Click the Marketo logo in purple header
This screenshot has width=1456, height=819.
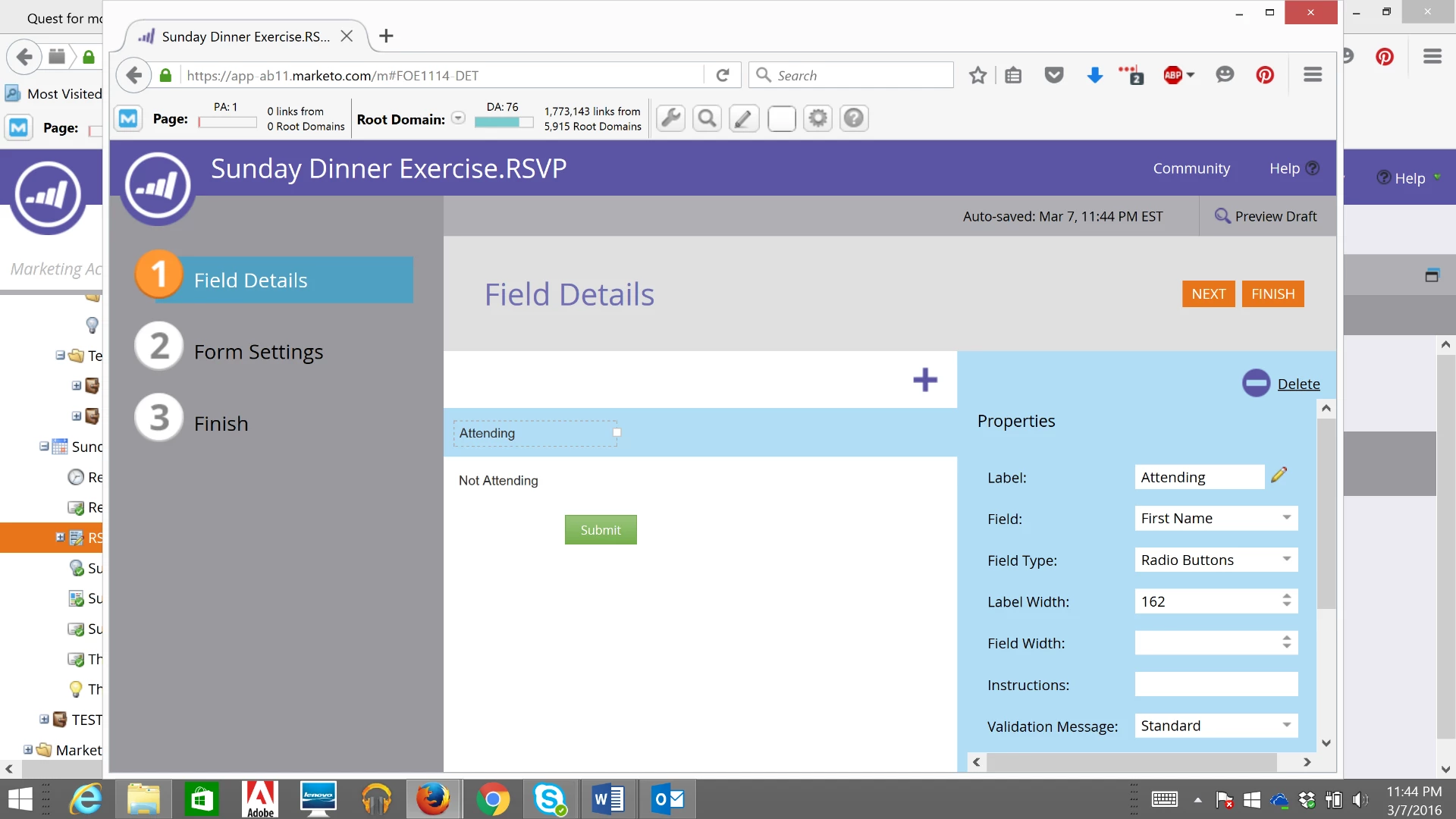click(x=158, y=187)
